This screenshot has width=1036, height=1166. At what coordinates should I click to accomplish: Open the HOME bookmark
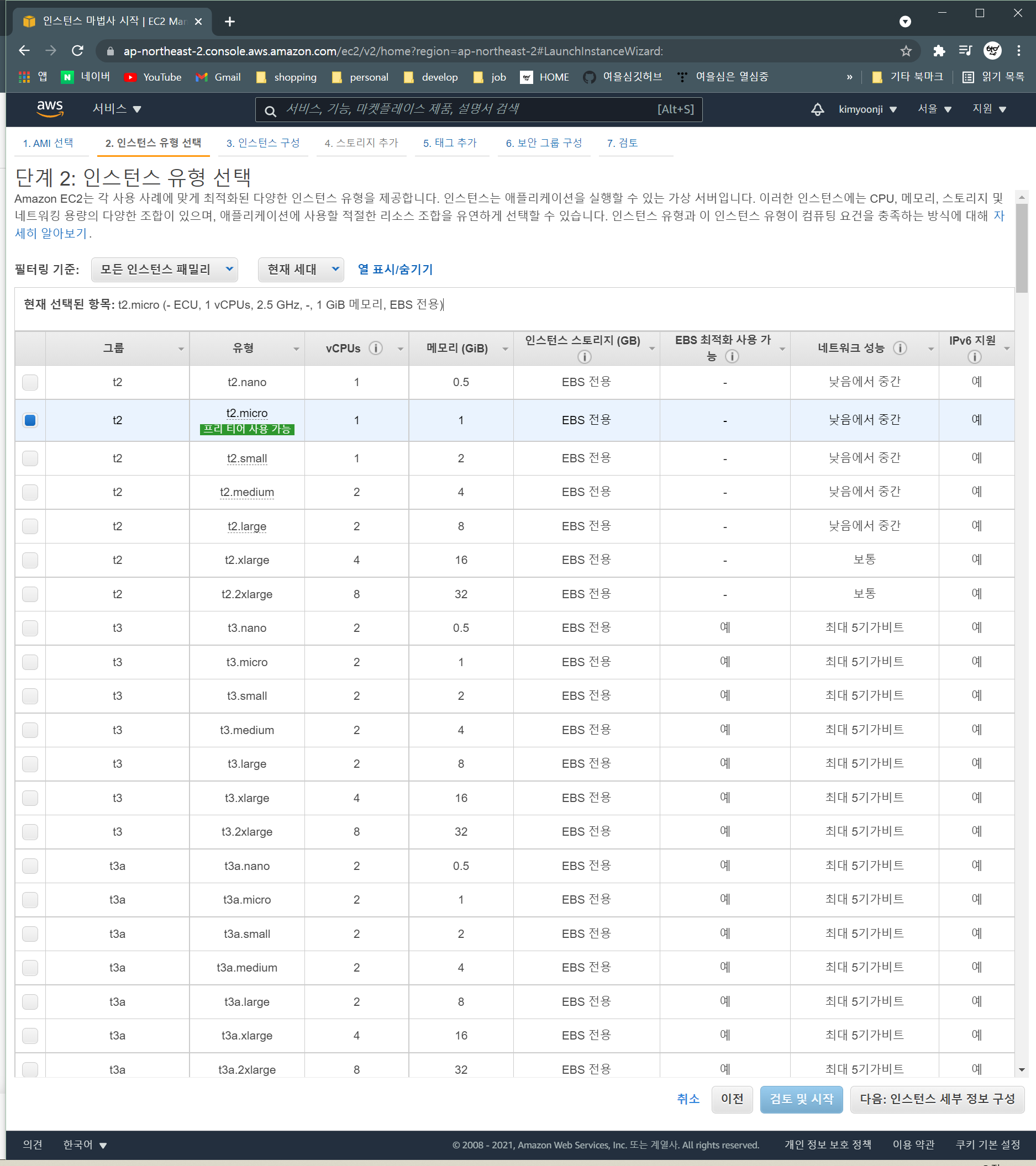tap(545, 77)
